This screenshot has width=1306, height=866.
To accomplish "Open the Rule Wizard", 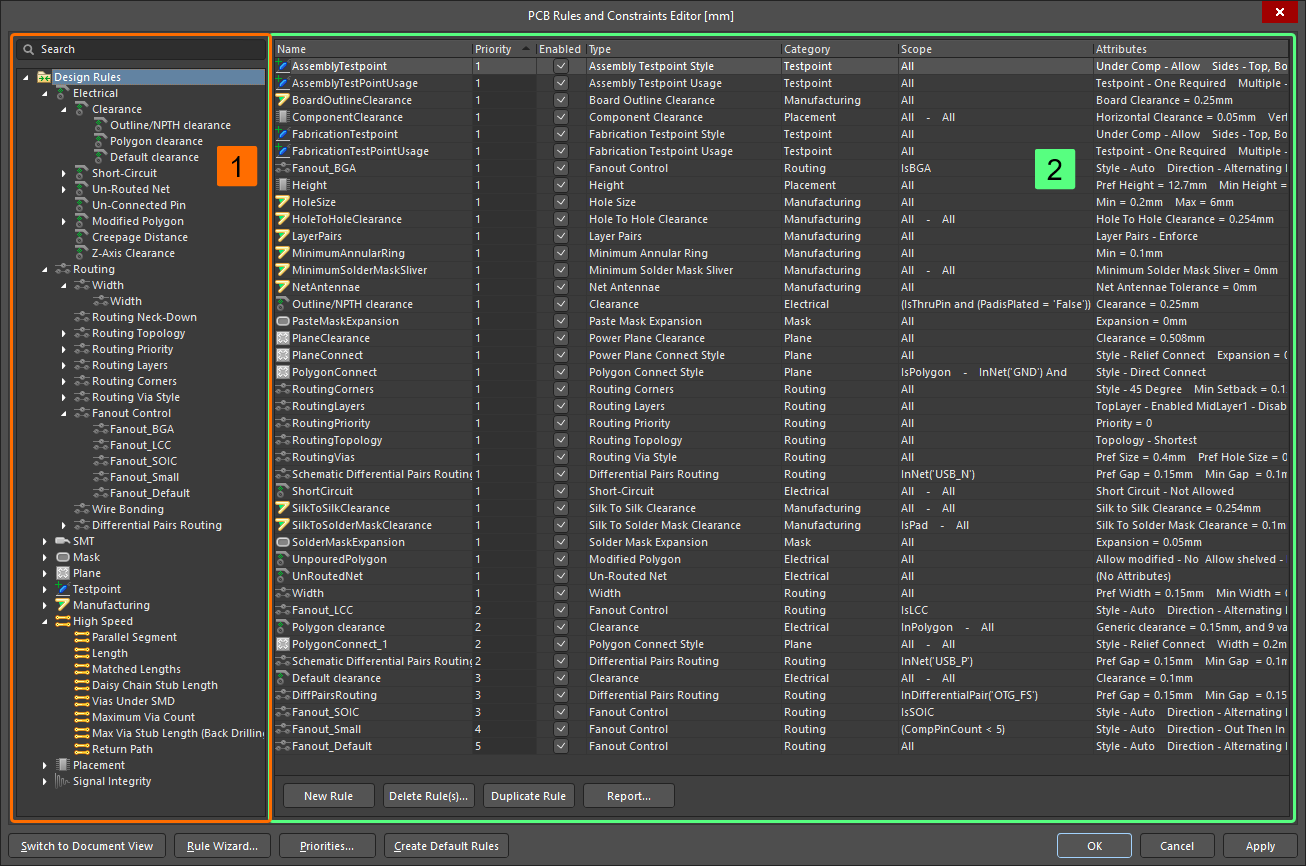I will 222,845.
